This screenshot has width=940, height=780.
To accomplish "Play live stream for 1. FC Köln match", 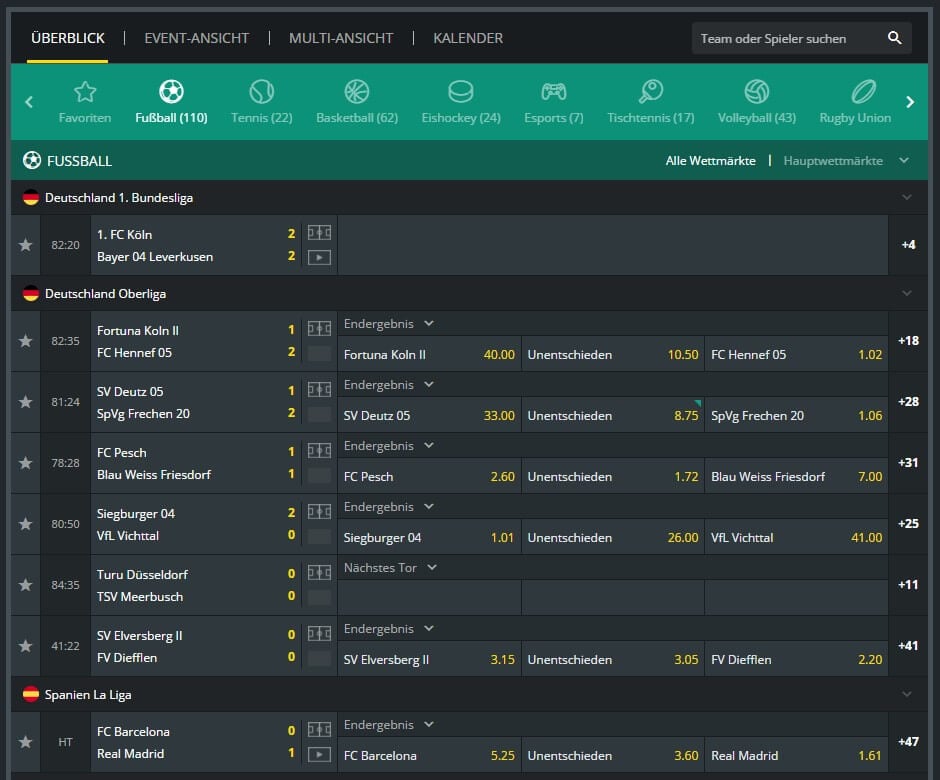I will pyautogui.click(x=319, y=257).
